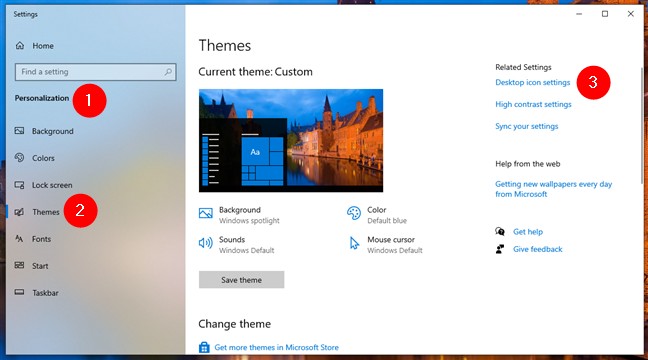Click the Microsoft Store bag icon

(x=204, y=347)
